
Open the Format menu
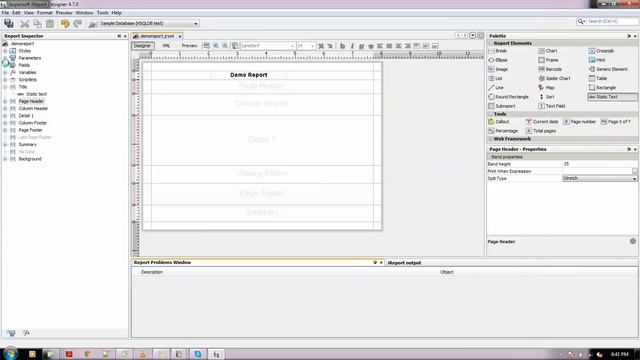pos(44,13)
